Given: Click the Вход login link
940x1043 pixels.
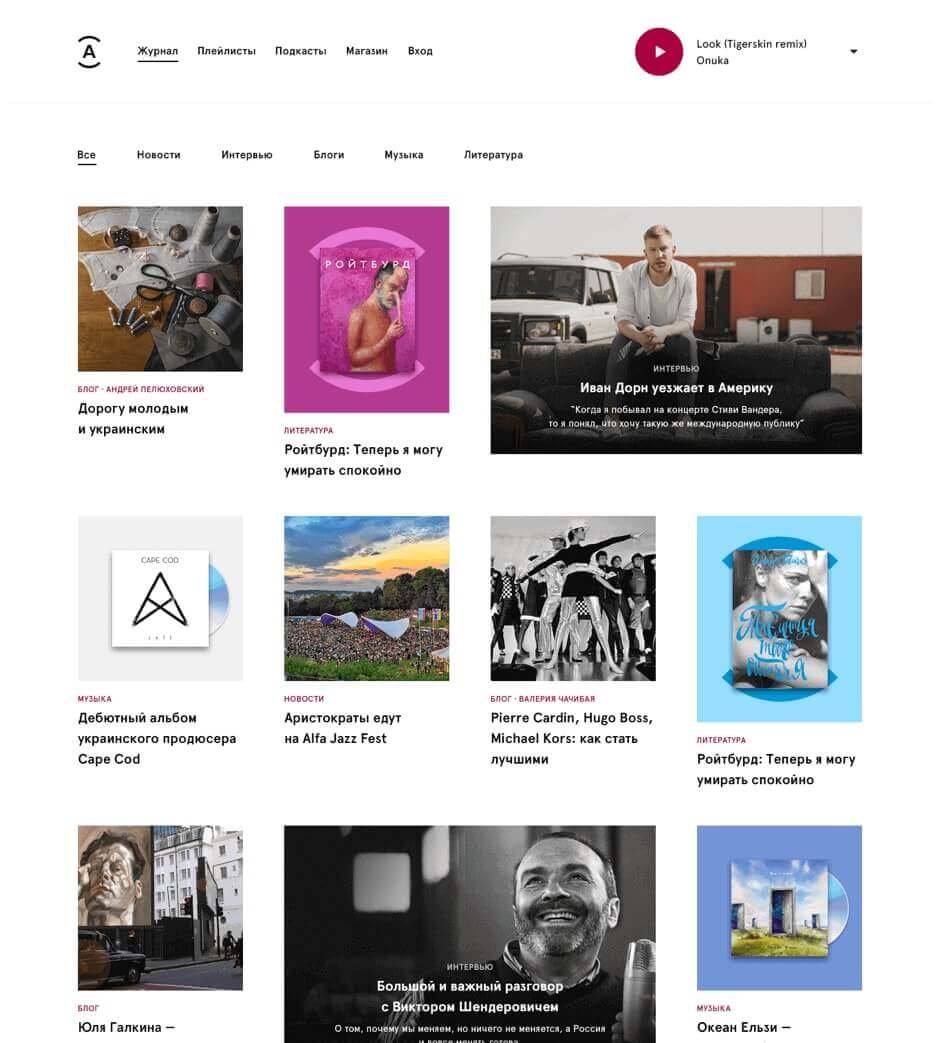Looking at the screenshot, I should tap(420, 51).
